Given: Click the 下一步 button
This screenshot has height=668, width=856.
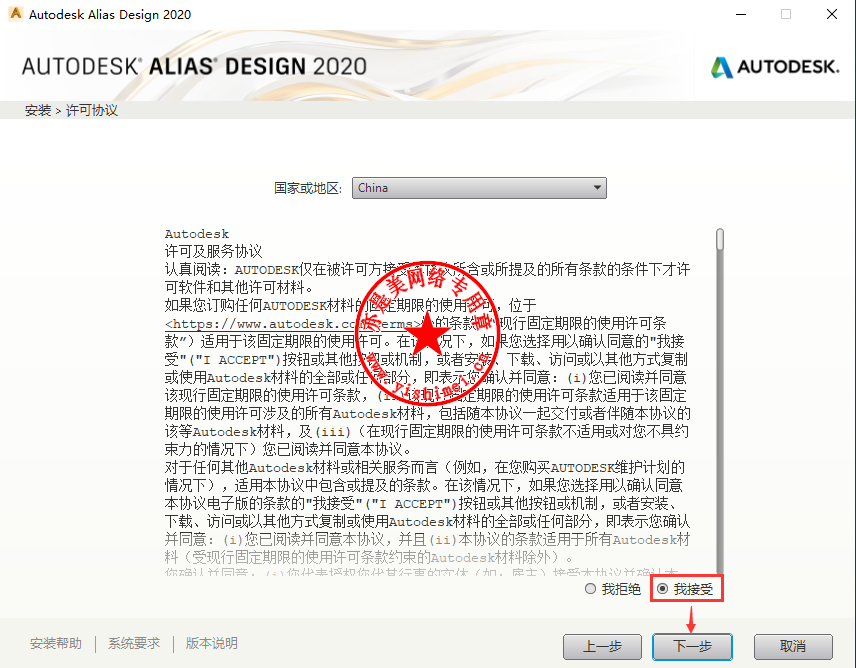Looking at the screenshot, I should (692, 647).
